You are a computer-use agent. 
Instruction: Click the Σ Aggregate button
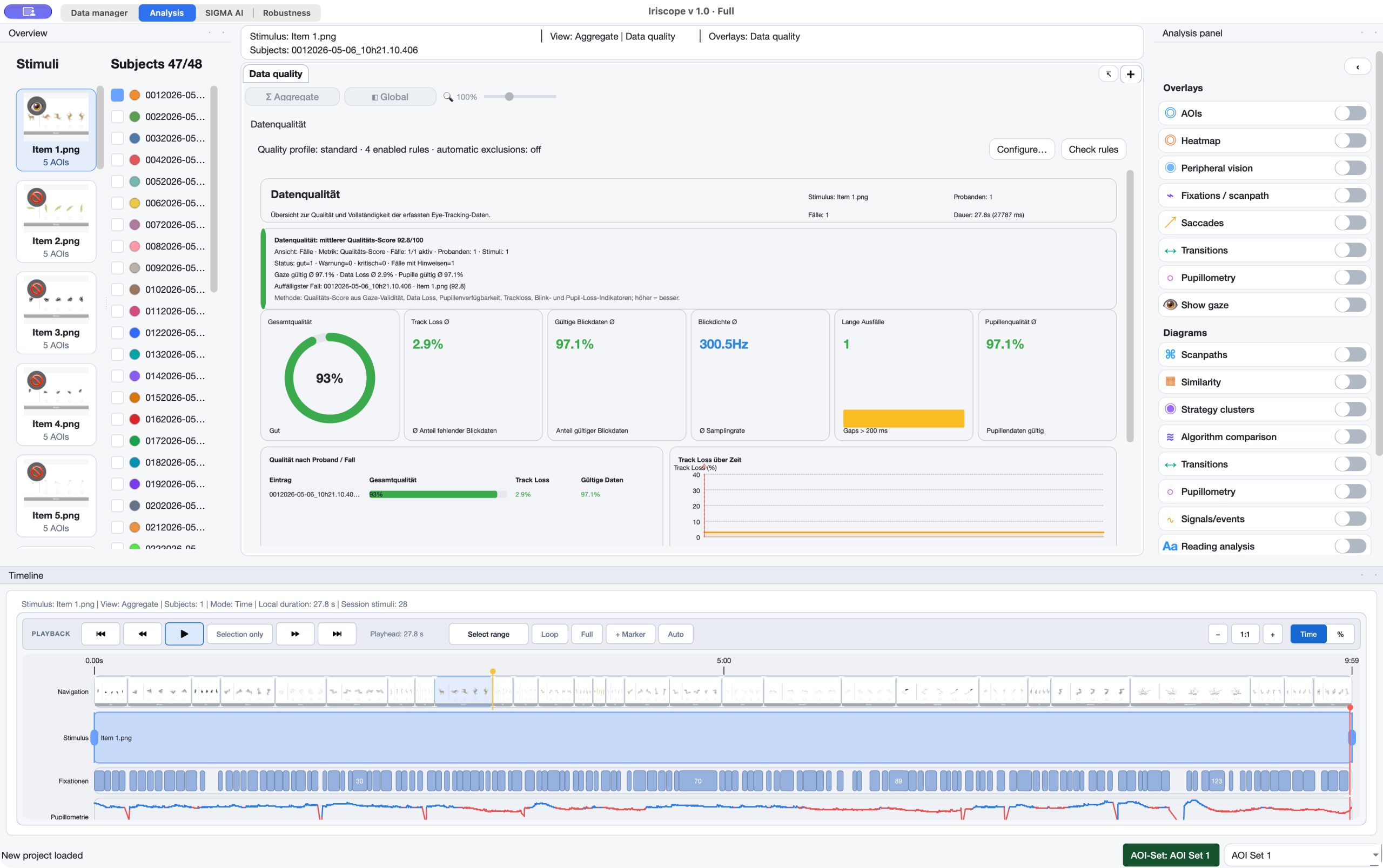[292, 97]
